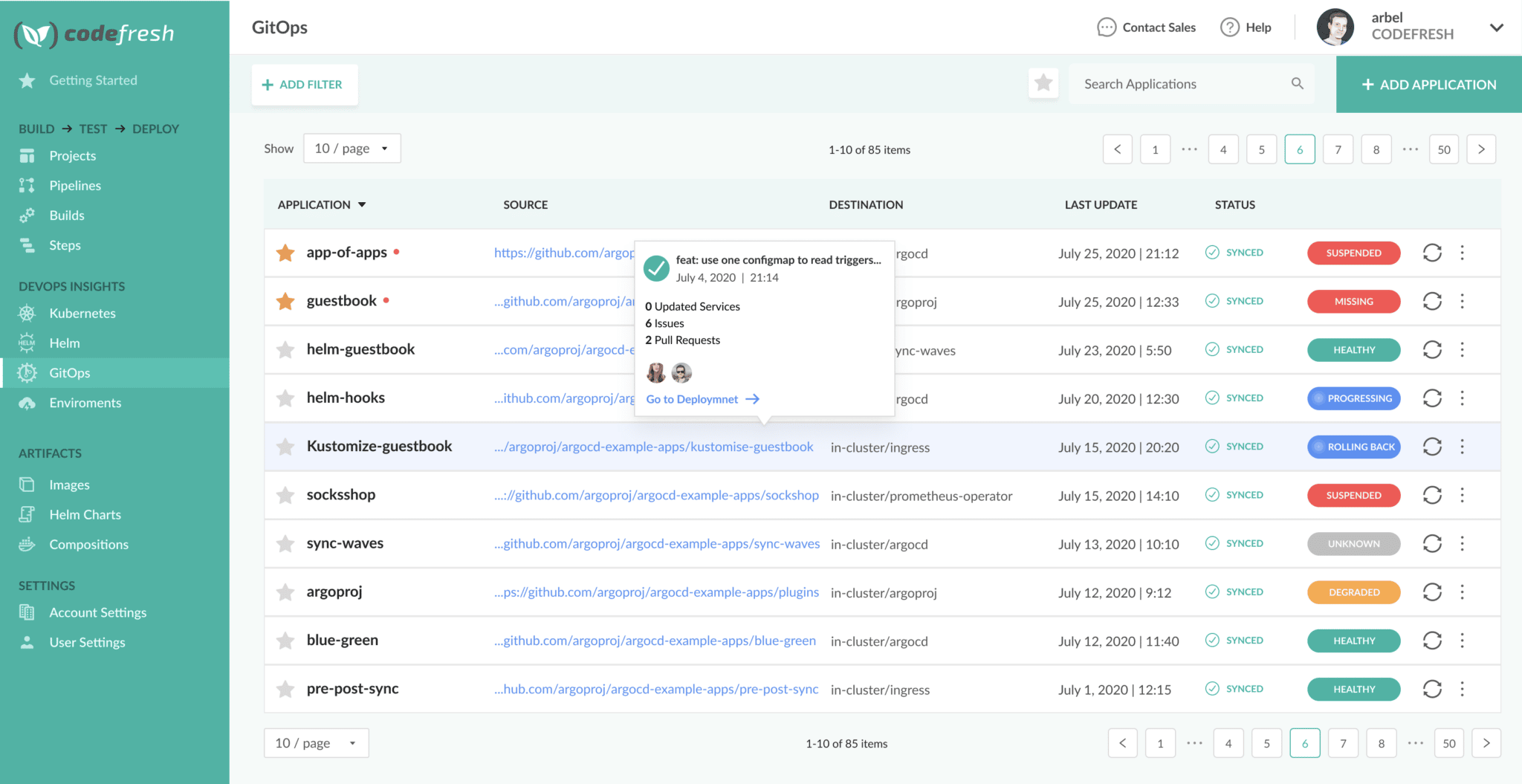1522x784 pixels.
Task: Click the Add Application button
Action: coord(1428,85)
